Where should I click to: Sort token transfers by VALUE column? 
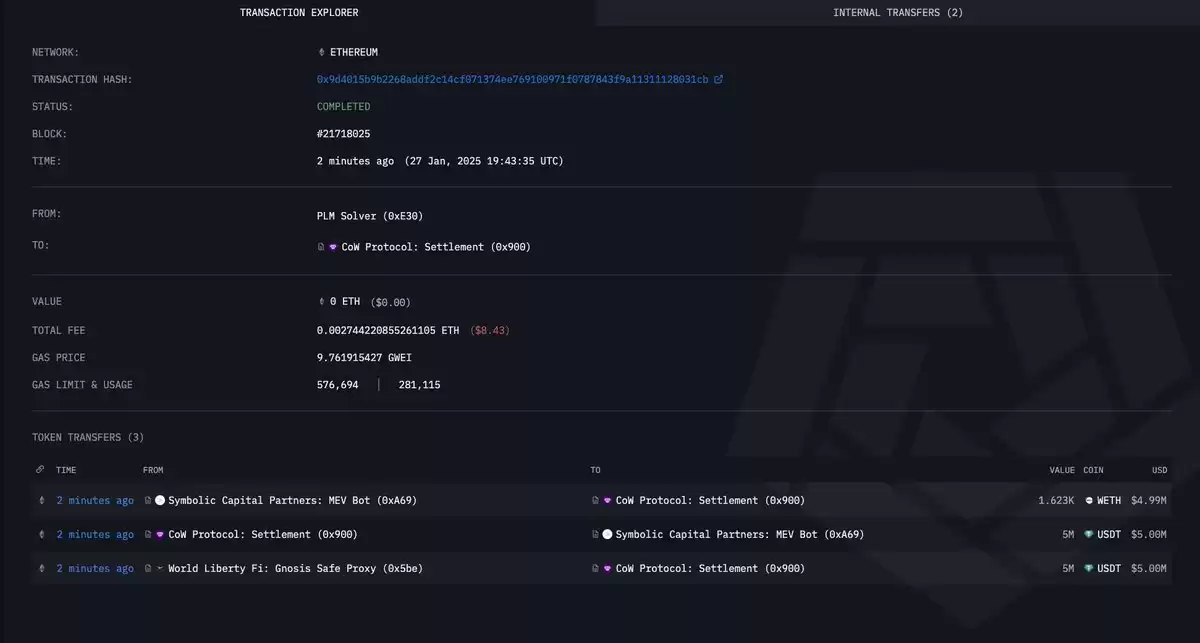point(1062,470)
